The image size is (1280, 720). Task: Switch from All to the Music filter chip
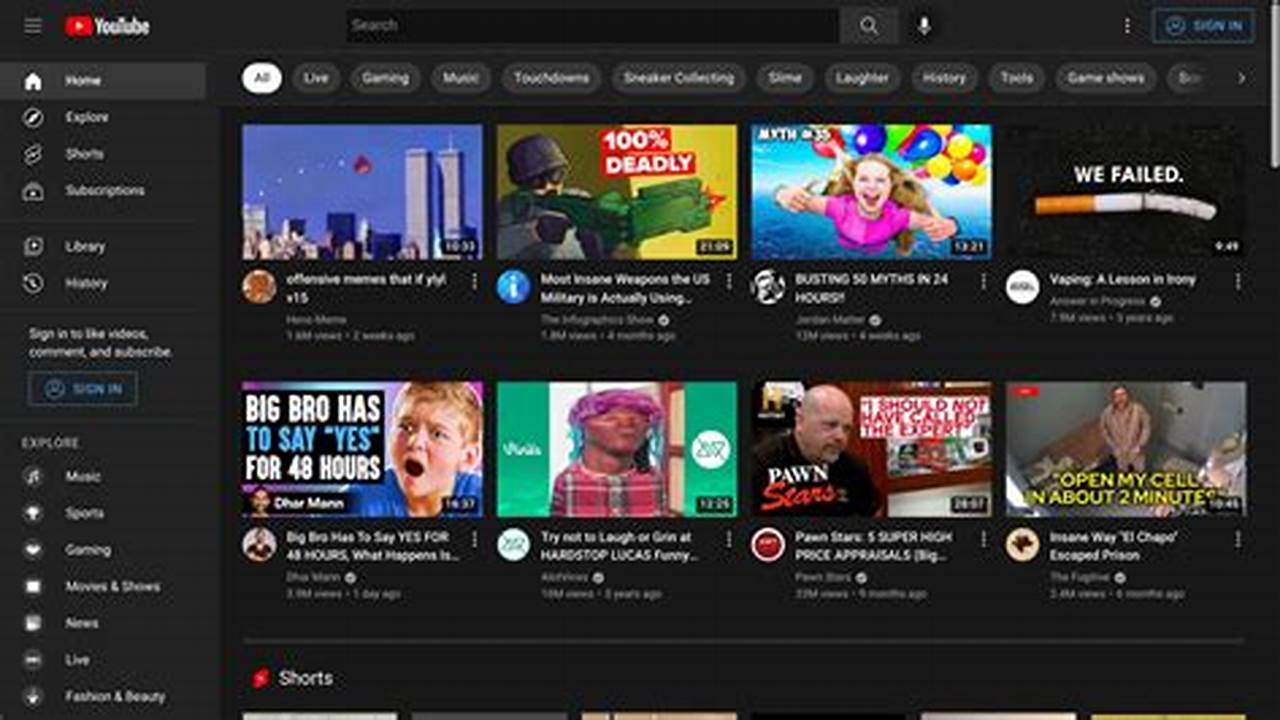(x=460, y=78)
